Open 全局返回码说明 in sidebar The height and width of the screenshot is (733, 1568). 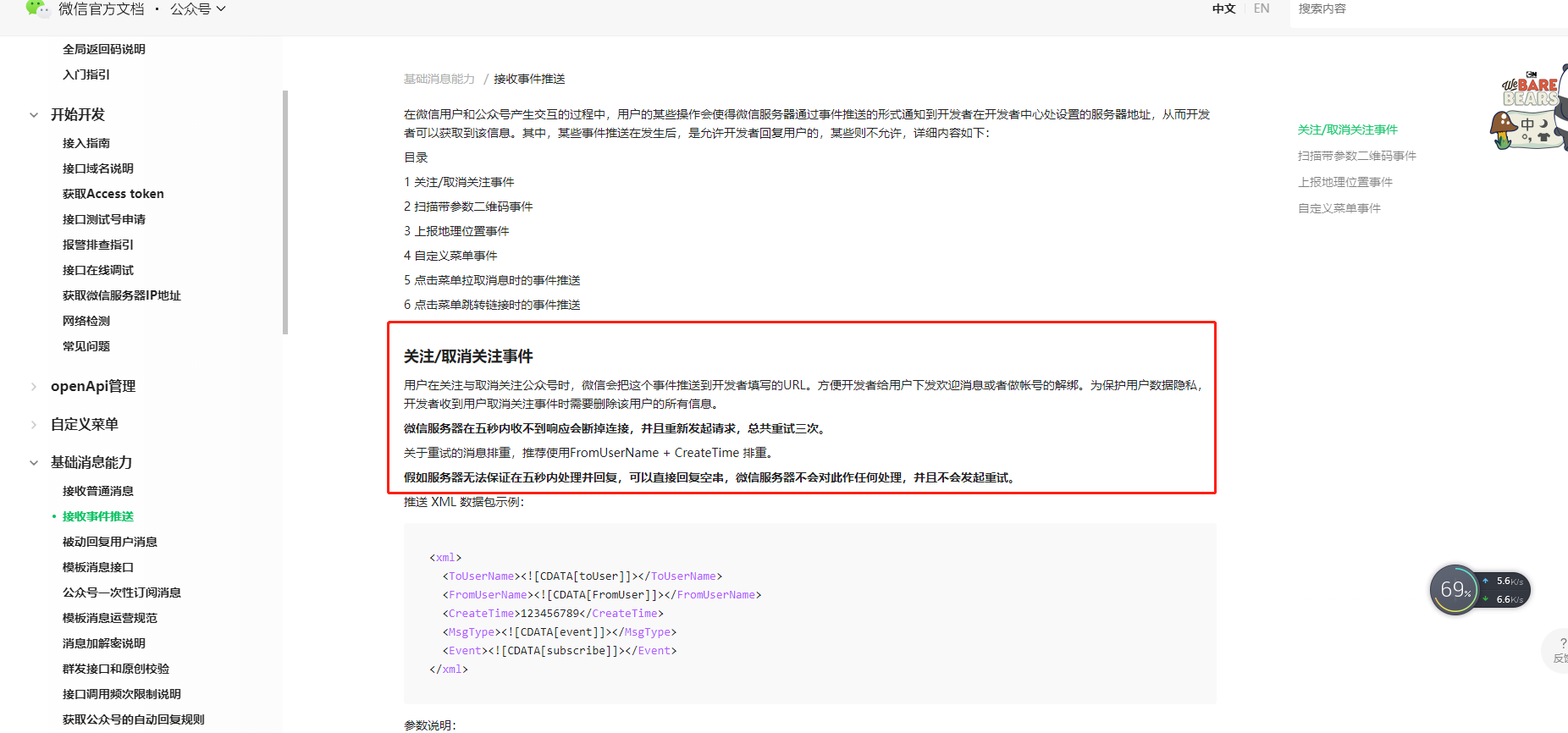pos(104,49)
